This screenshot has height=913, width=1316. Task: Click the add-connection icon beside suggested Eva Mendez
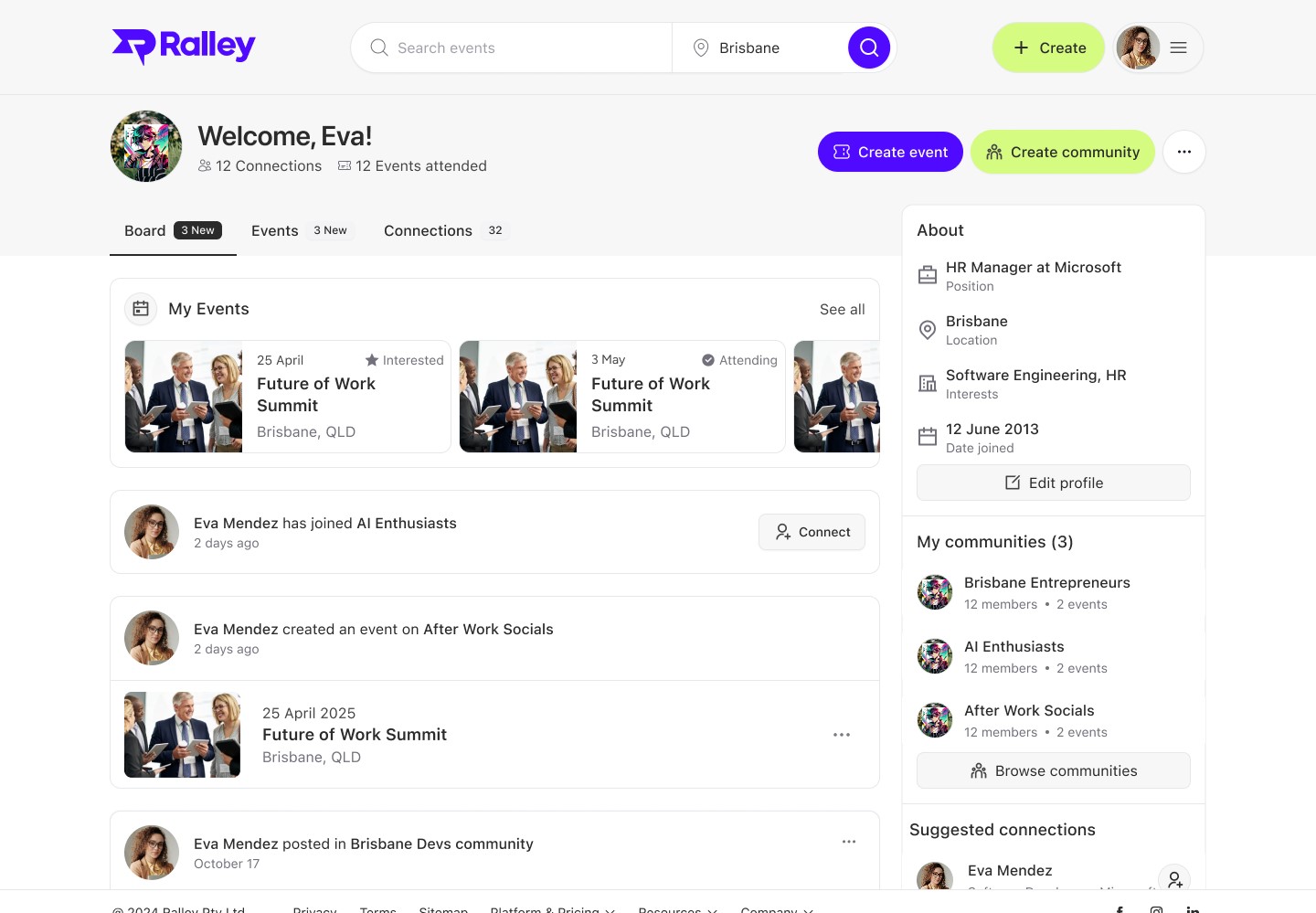click(1174, 879)
